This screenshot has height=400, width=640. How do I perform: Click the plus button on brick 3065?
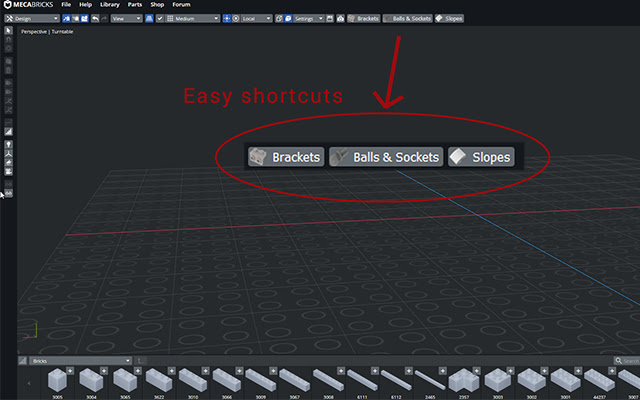click(138, 371)
